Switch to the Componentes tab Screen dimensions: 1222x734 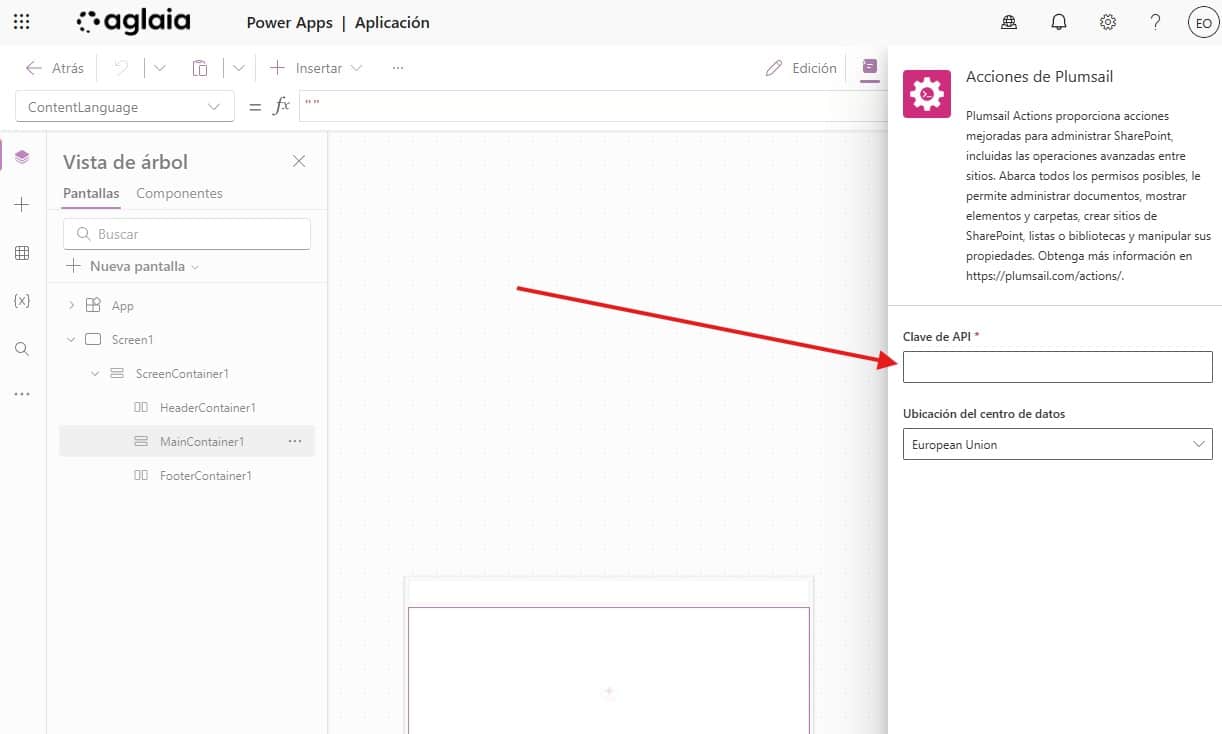[x=179, y=193]
